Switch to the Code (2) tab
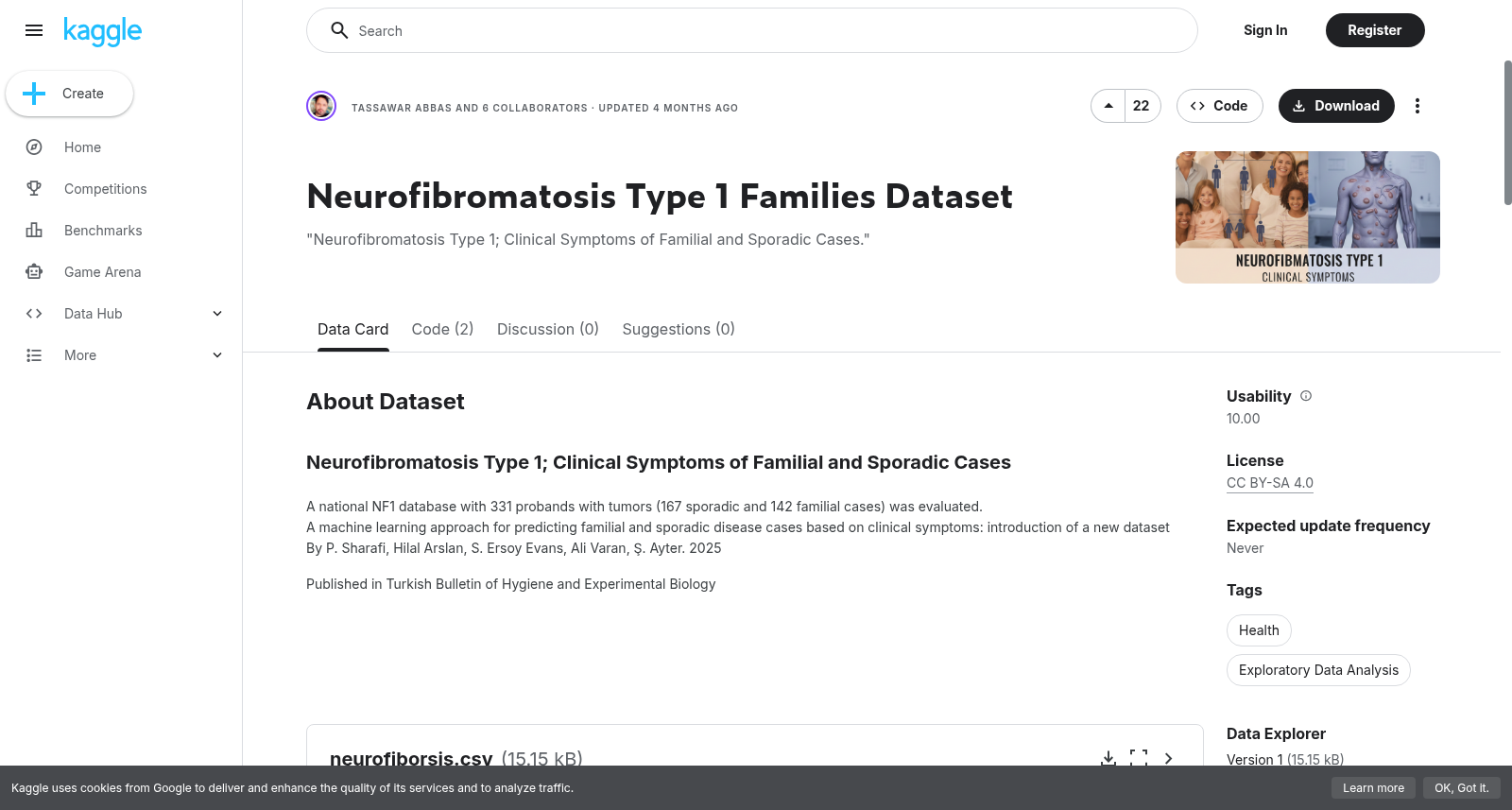Viewport: 1512px width, 810px height. point(442,329)
